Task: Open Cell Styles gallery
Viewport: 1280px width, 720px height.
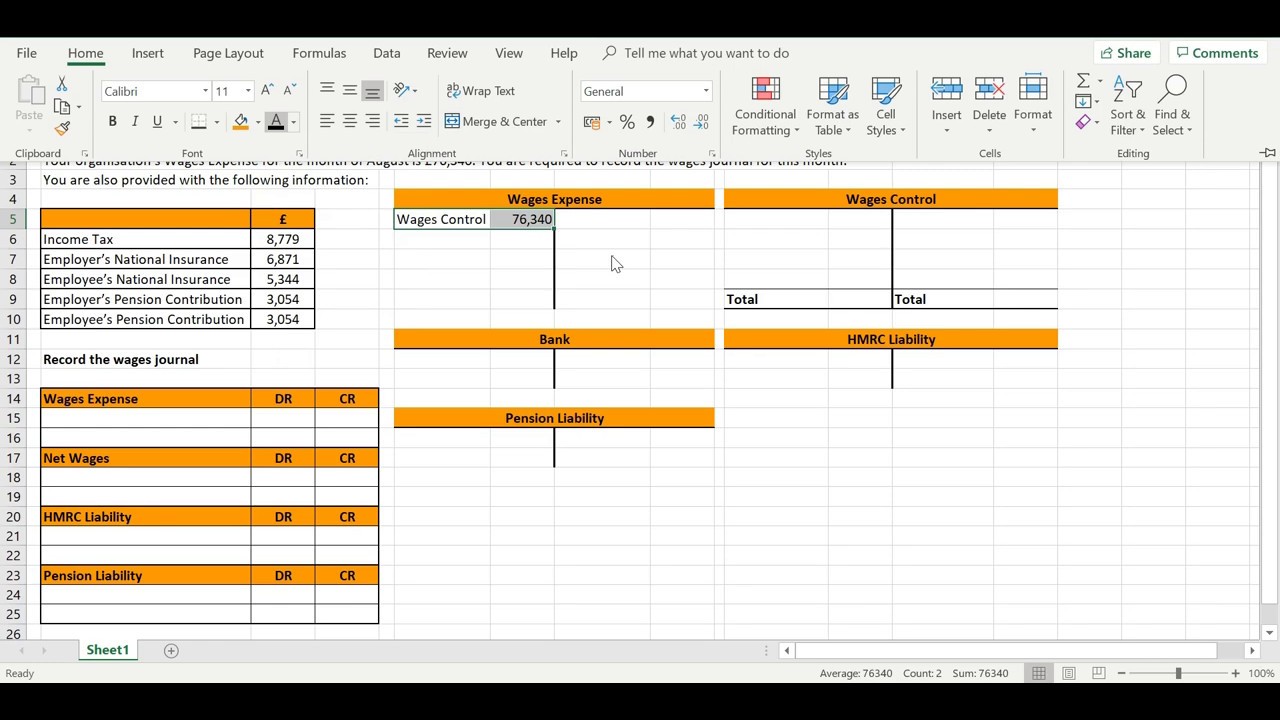Action: coord(886,107)
